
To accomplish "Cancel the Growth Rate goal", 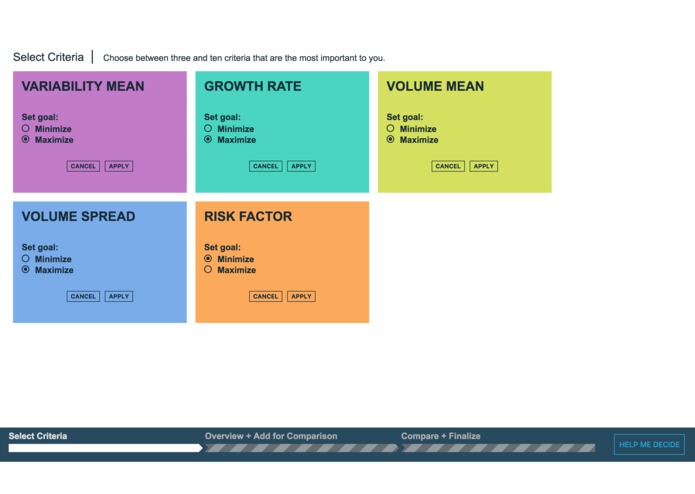I will click(266, 166).
